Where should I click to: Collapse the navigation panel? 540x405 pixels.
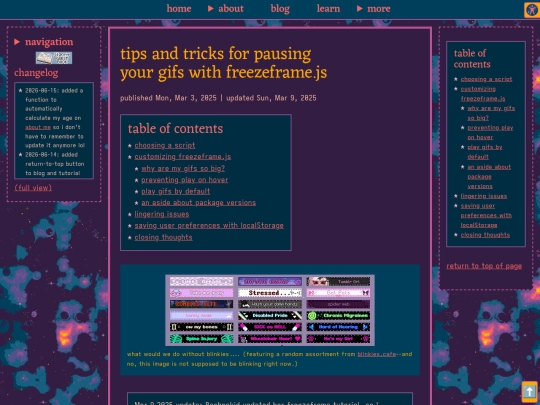click(44, 42)
